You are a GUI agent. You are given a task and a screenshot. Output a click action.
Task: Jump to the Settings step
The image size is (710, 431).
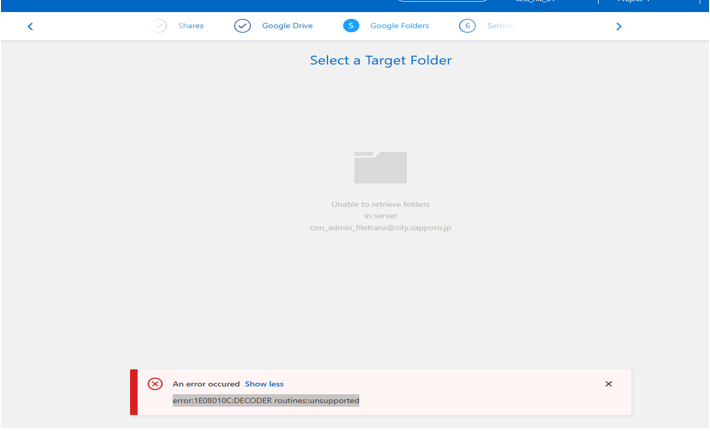(501, 26)
